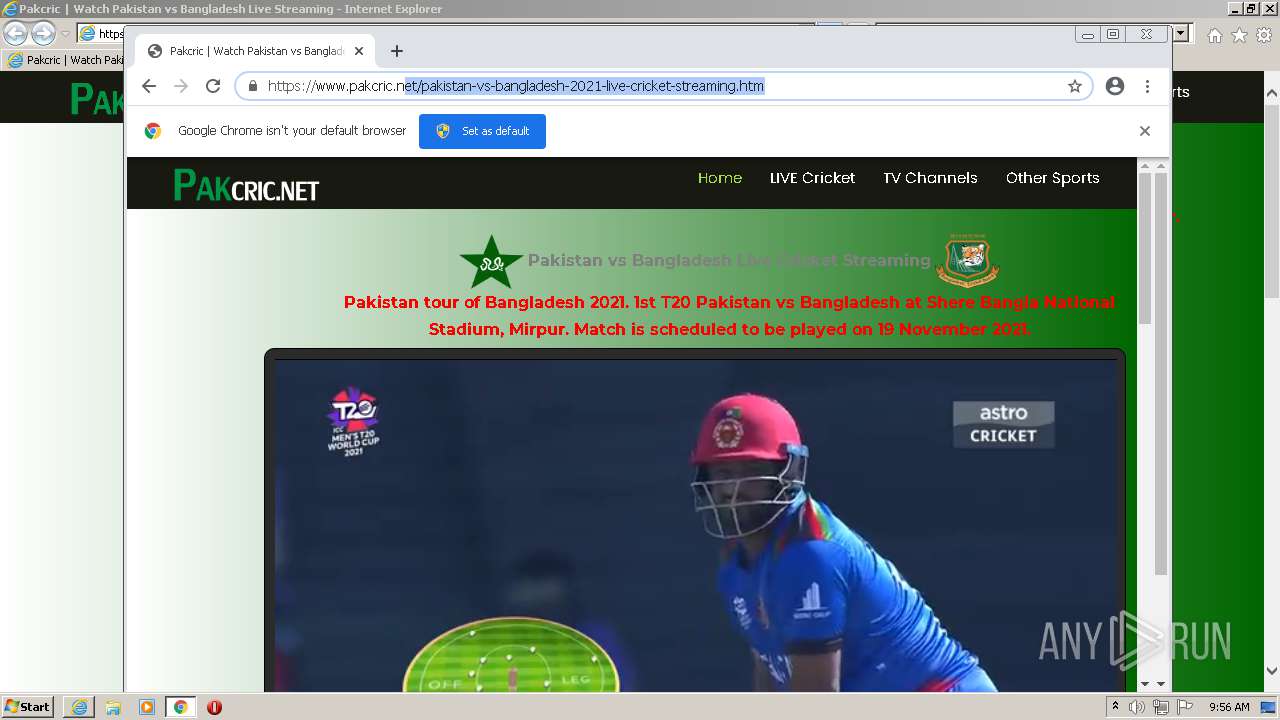This screenshot has width=1280, height=720.
Task: Click the red Opera taskbar icon
Action: click(x=214, y=707)
